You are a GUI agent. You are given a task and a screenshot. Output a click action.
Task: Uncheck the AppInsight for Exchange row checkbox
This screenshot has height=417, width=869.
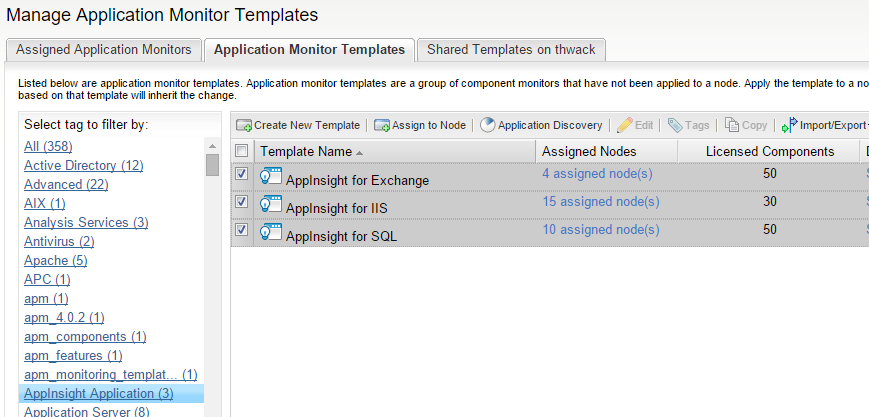pos(242,174)
